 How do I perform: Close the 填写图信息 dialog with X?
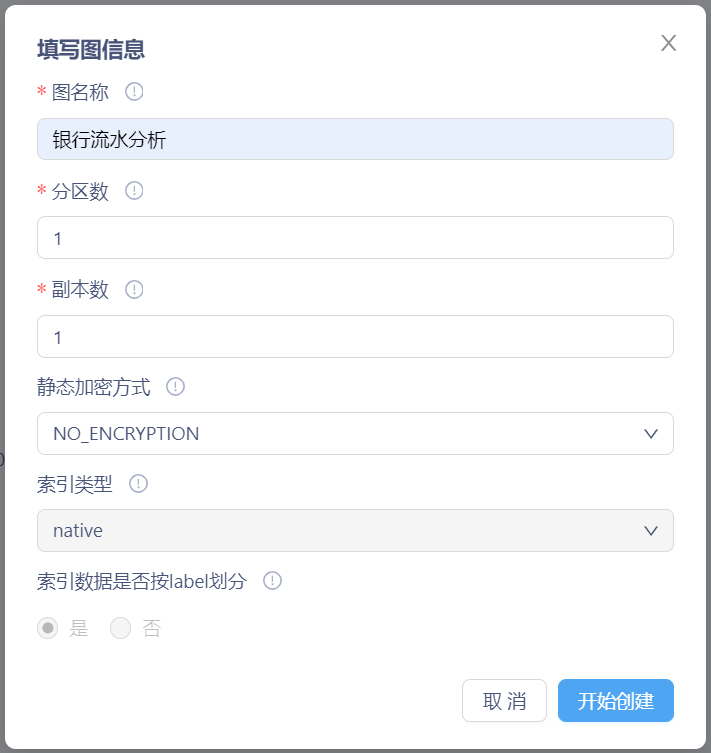669,43
